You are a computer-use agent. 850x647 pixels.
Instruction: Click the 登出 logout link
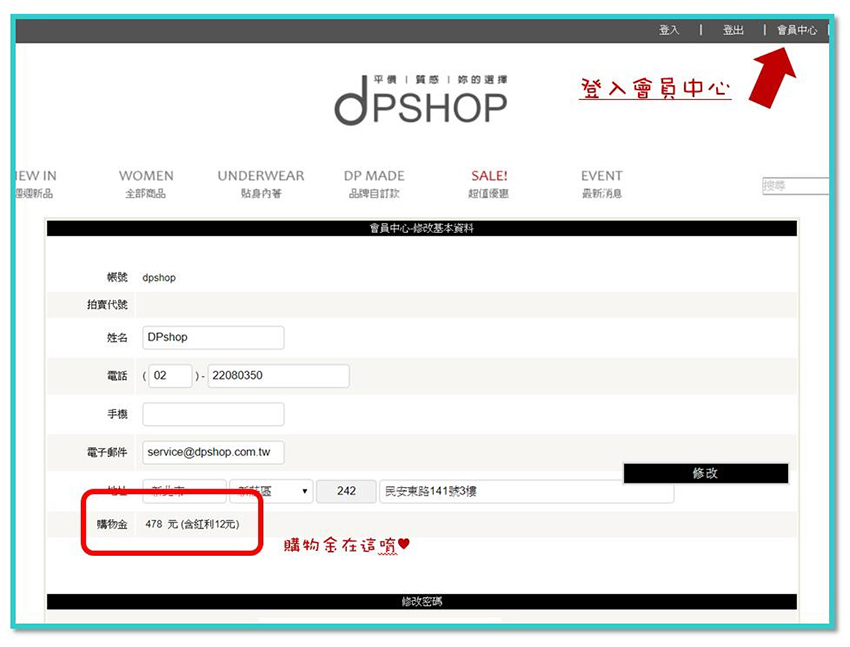point(733,30)
